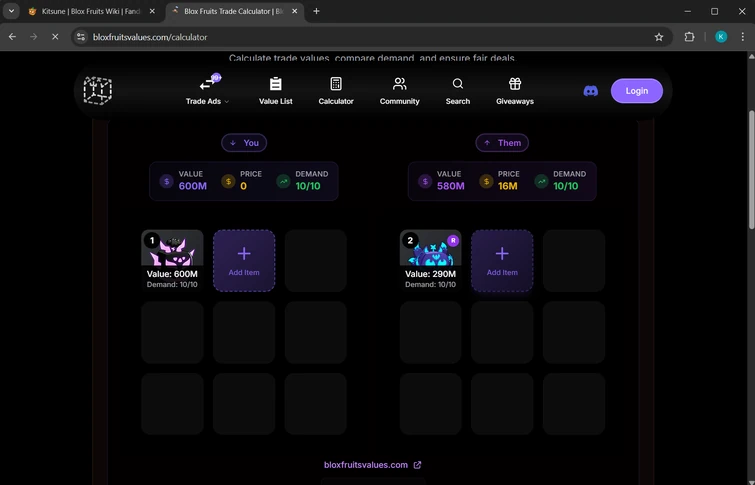Click the Them side price 16M
This screenshot has height=485, width=755.
tap(508, 186)
